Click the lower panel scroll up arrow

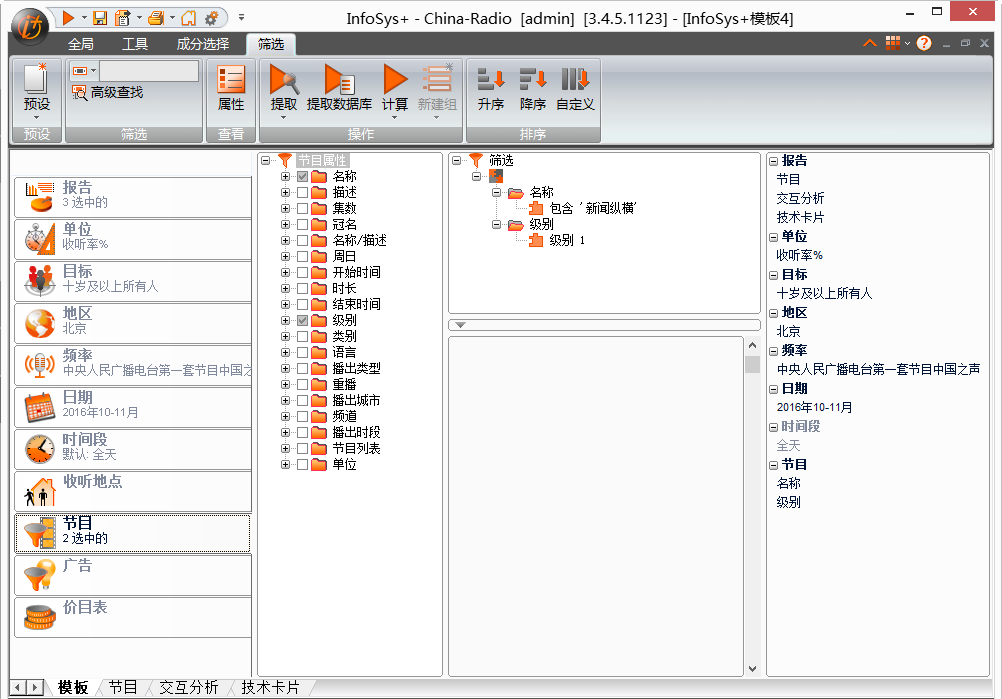pyautogui.click(x=752, y=346)
